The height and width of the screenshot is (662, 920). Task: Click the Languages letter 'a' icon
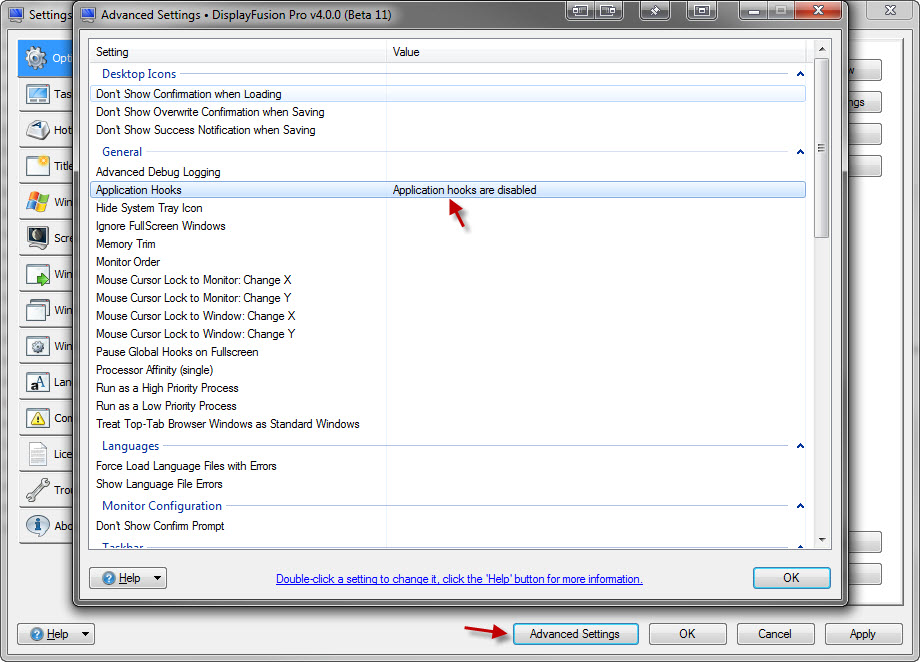coord(38,382)
